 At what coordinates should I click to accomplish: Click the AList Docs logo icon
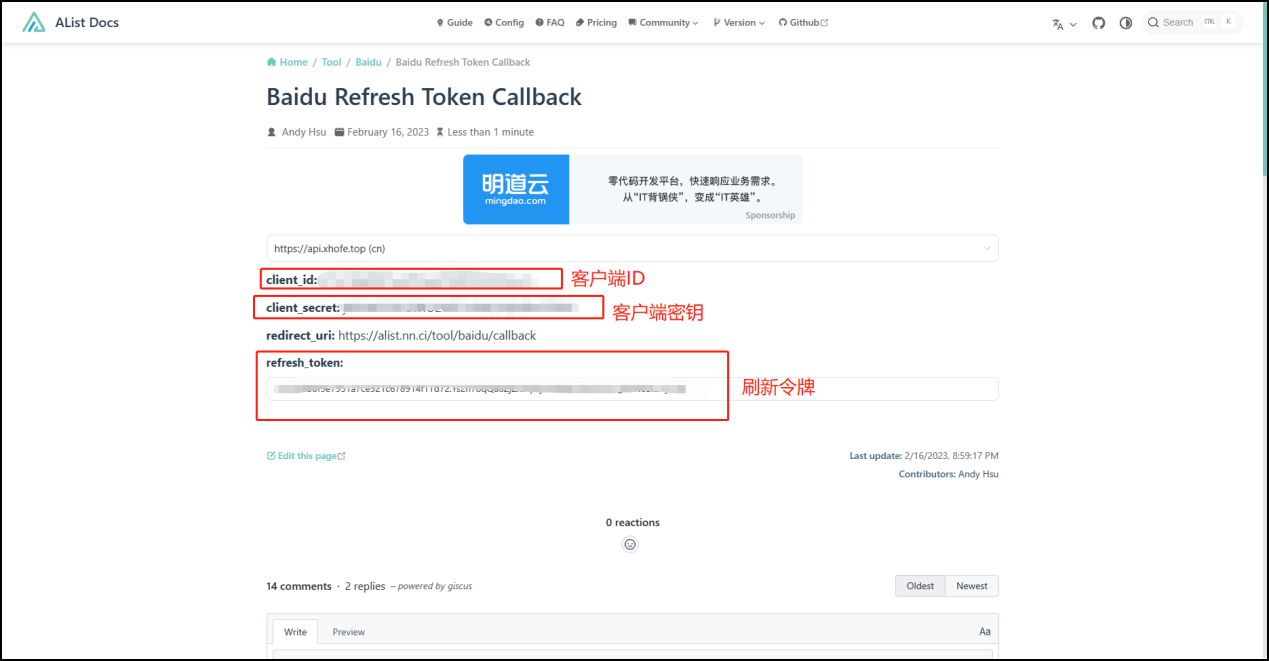click(x=34, y=22)
